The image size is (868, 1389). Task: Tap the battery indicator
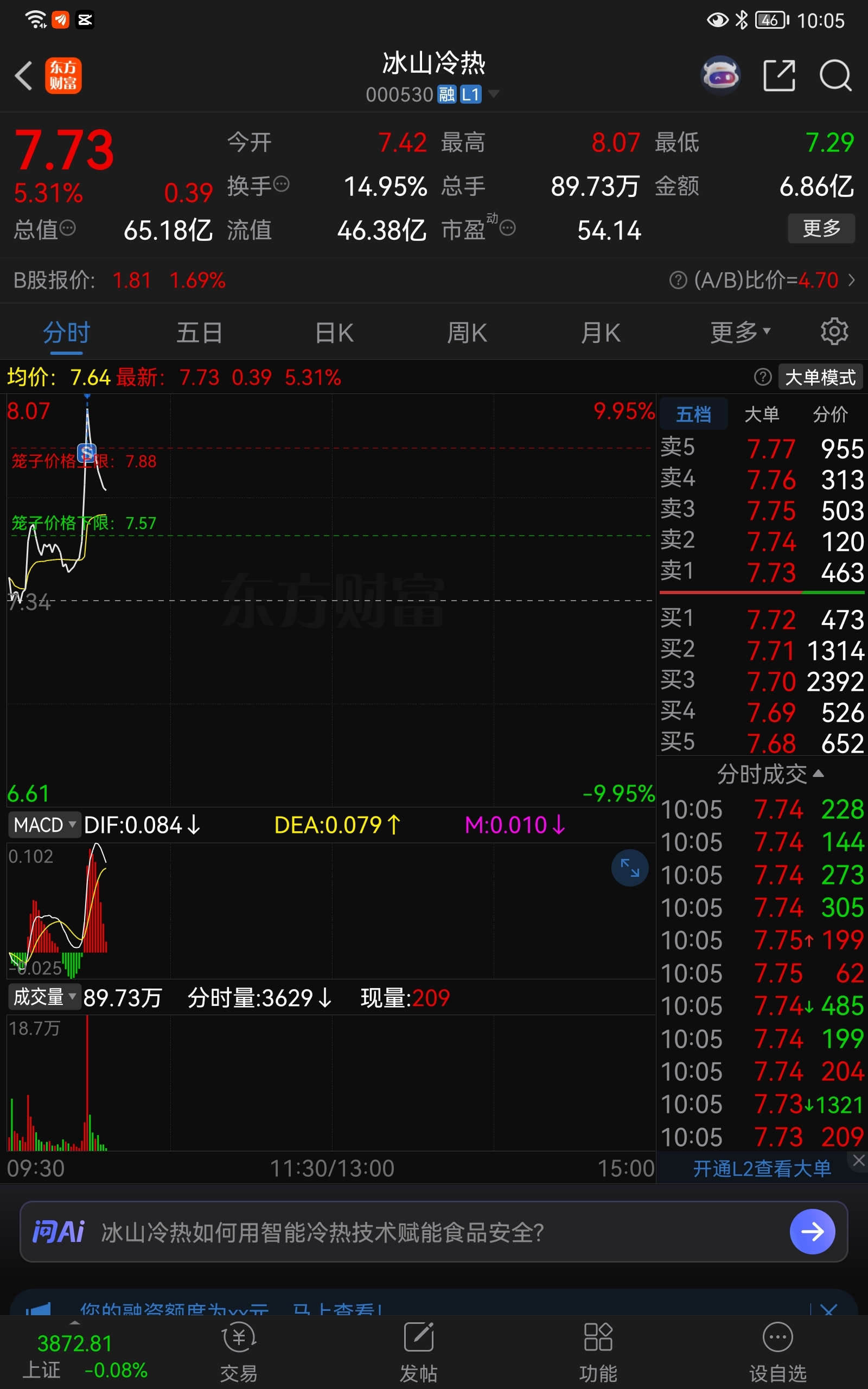click(772, 20)
